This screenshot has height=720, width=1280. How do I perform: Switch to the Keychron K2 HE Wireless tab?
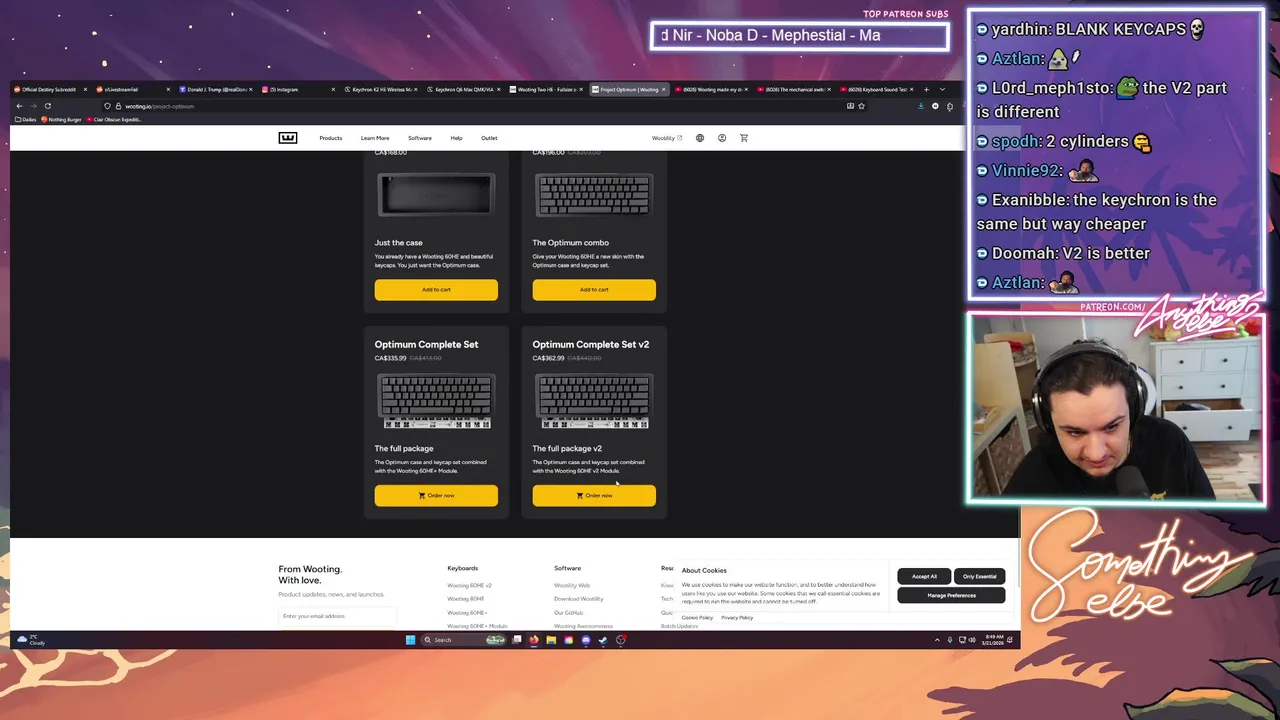(380, 89)
